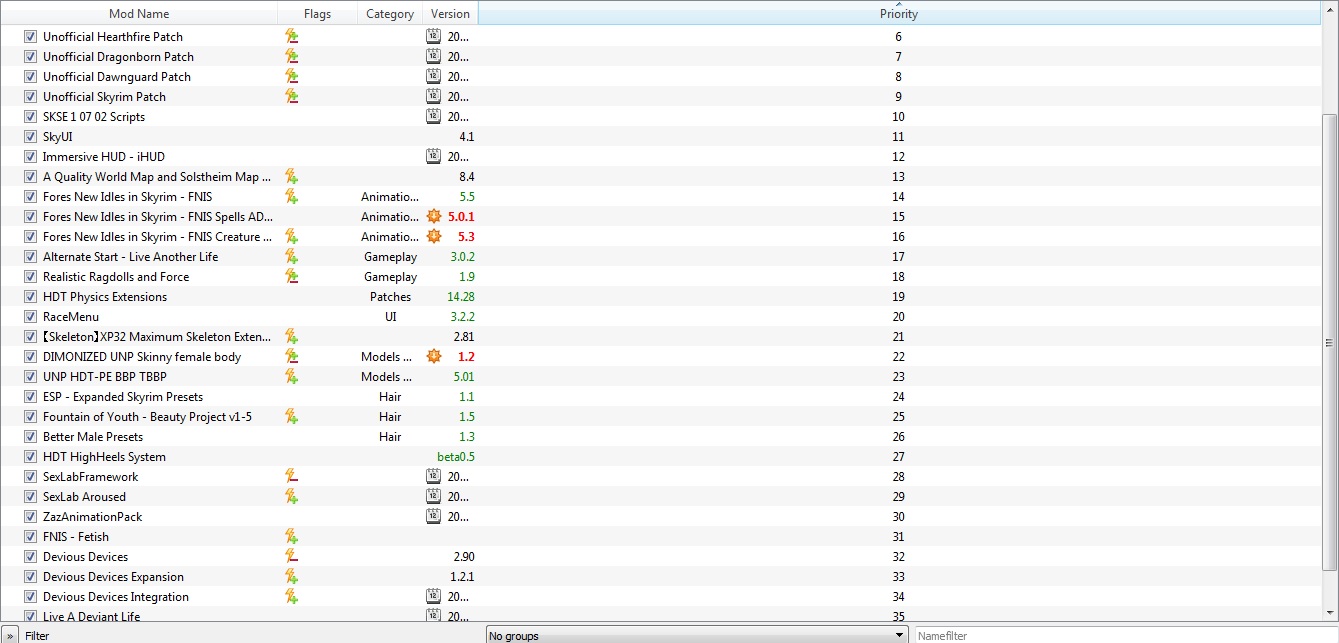The height and width of the screenshot is (643, 1339).
Task: Click flag icon for Devious Devices Expansion
Action: (x=291, y=576)
